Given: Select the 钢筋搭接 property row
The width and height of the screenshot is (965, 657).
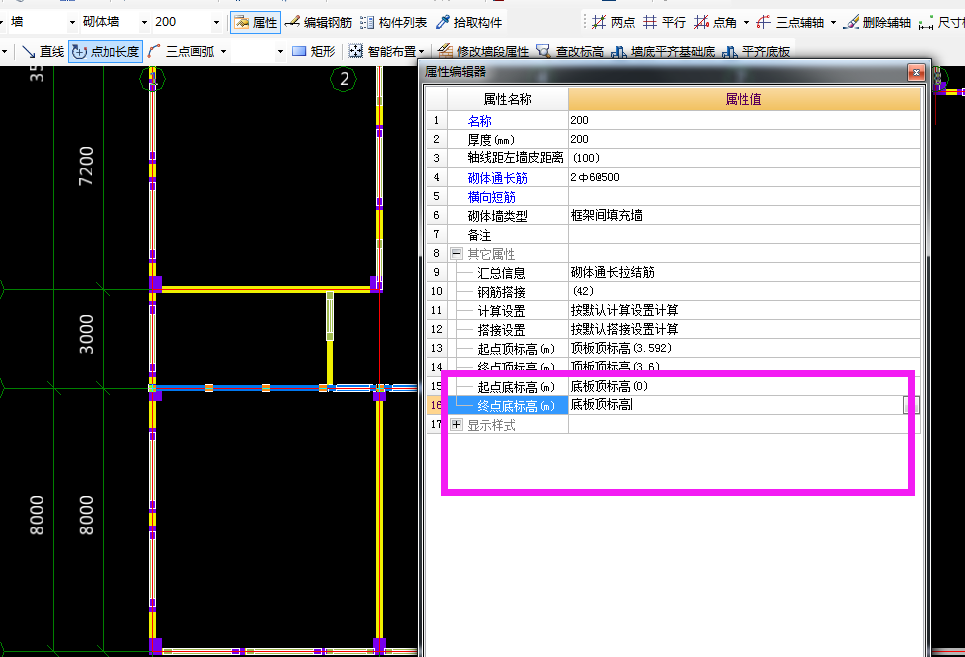Looking at the screenshot, I should 508,292.
